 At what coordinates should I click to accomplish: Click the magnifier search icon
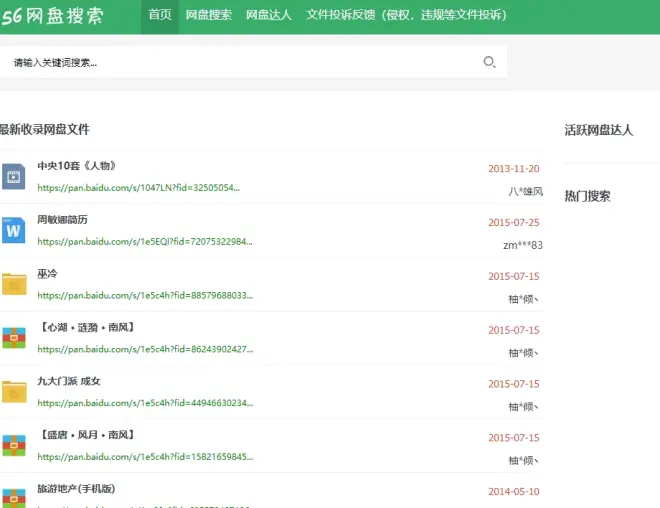click(x=489, y=62)
